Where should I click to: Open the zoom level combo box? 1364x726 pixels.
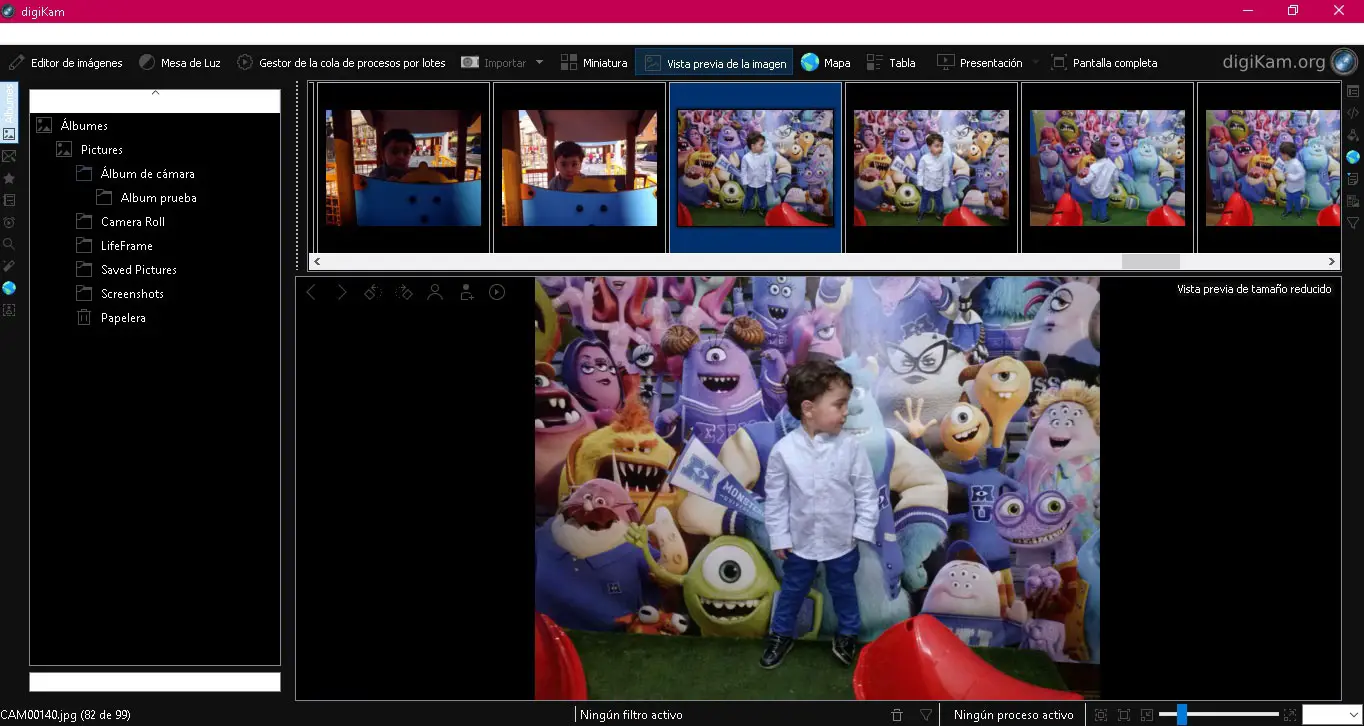[x=1331, y=715]
